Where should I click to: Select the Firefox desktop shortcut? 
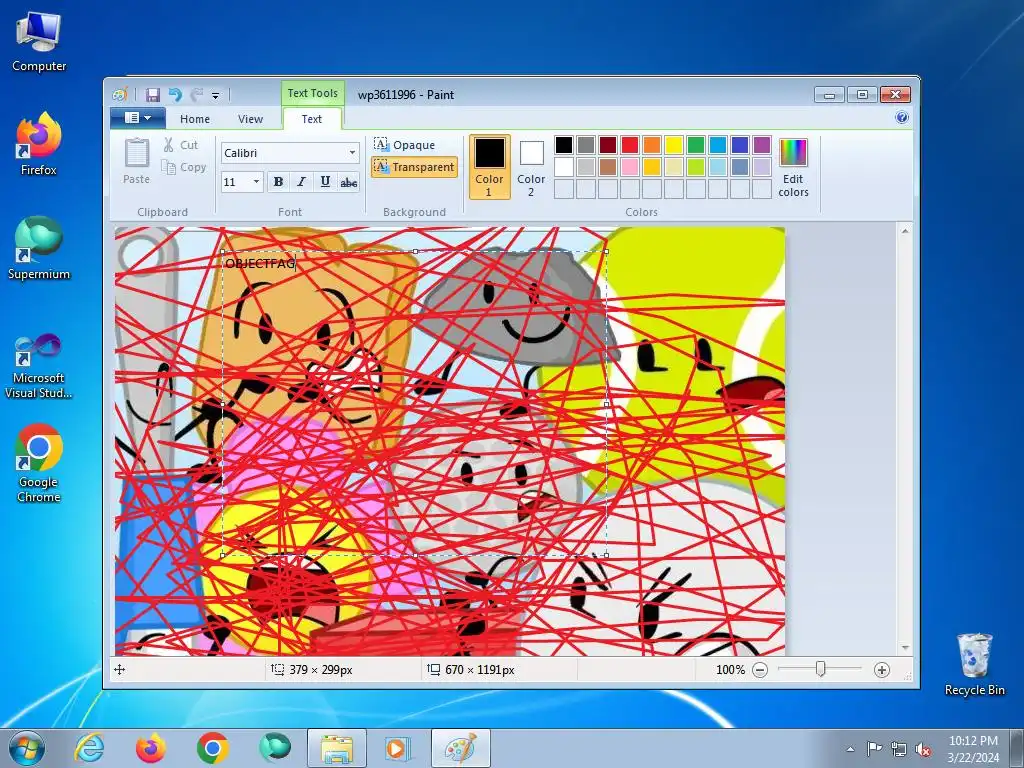tap(39, 144)
